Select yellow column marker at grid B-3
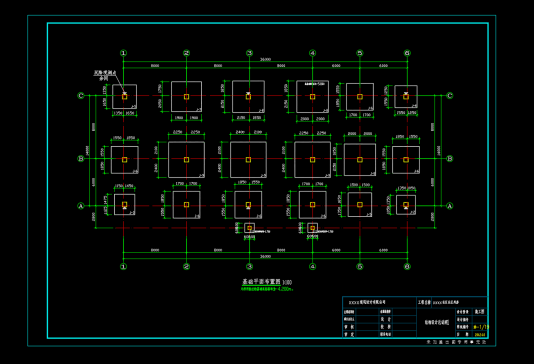This screenshot has height=364, width=534. click(248, 160)
